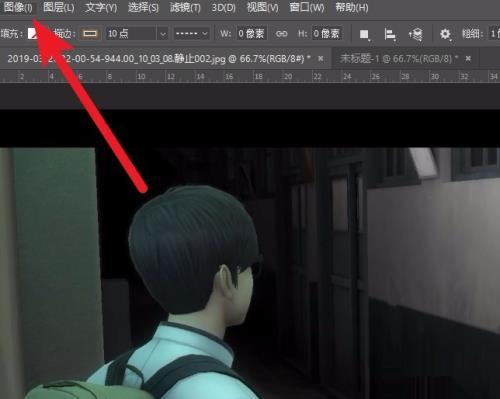Expand the stroke width dropdown arrow
The image size is (500, 399).
[163, 34]
